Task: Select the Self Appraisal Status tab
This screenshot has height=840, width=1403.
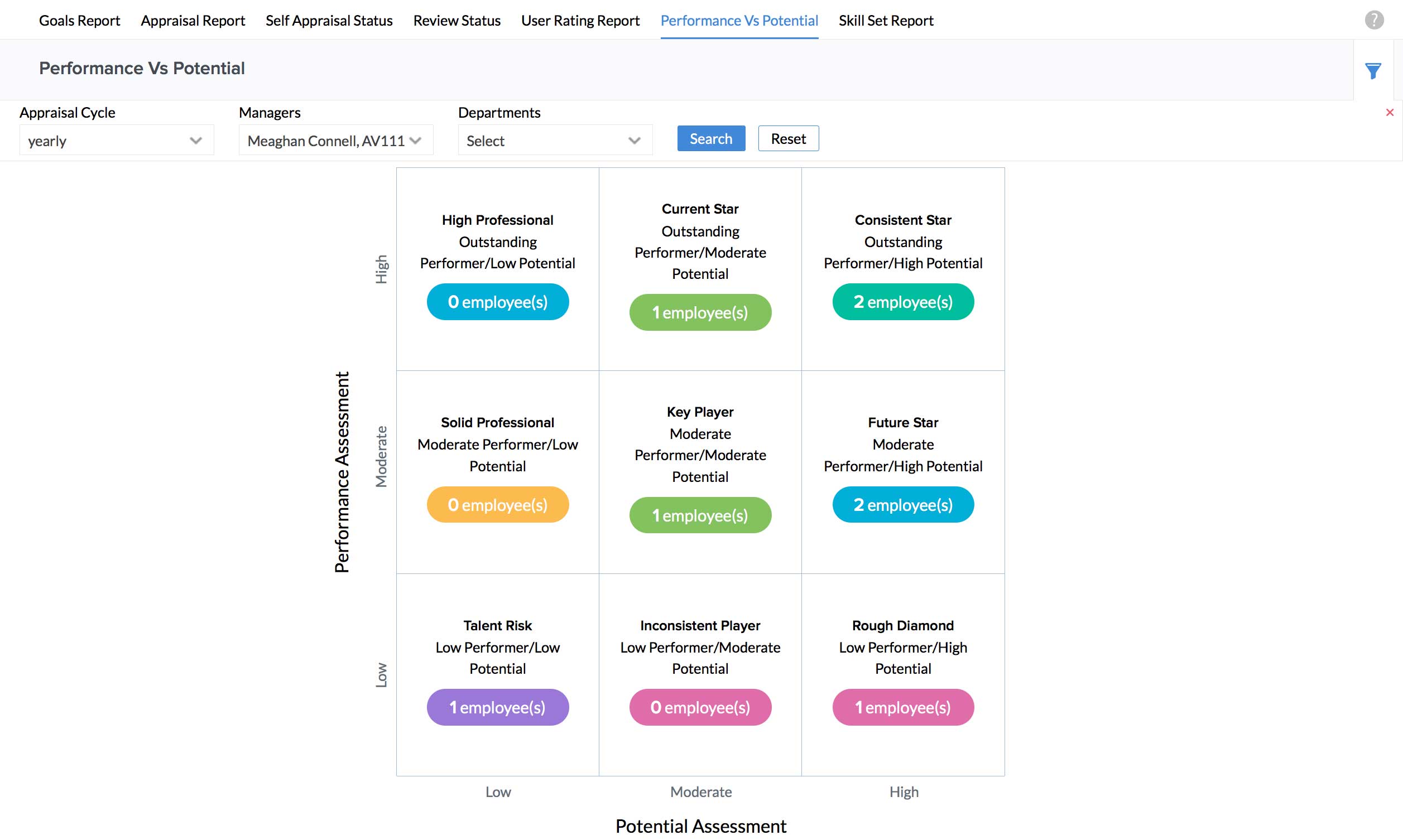Action: tap(328, 21)
